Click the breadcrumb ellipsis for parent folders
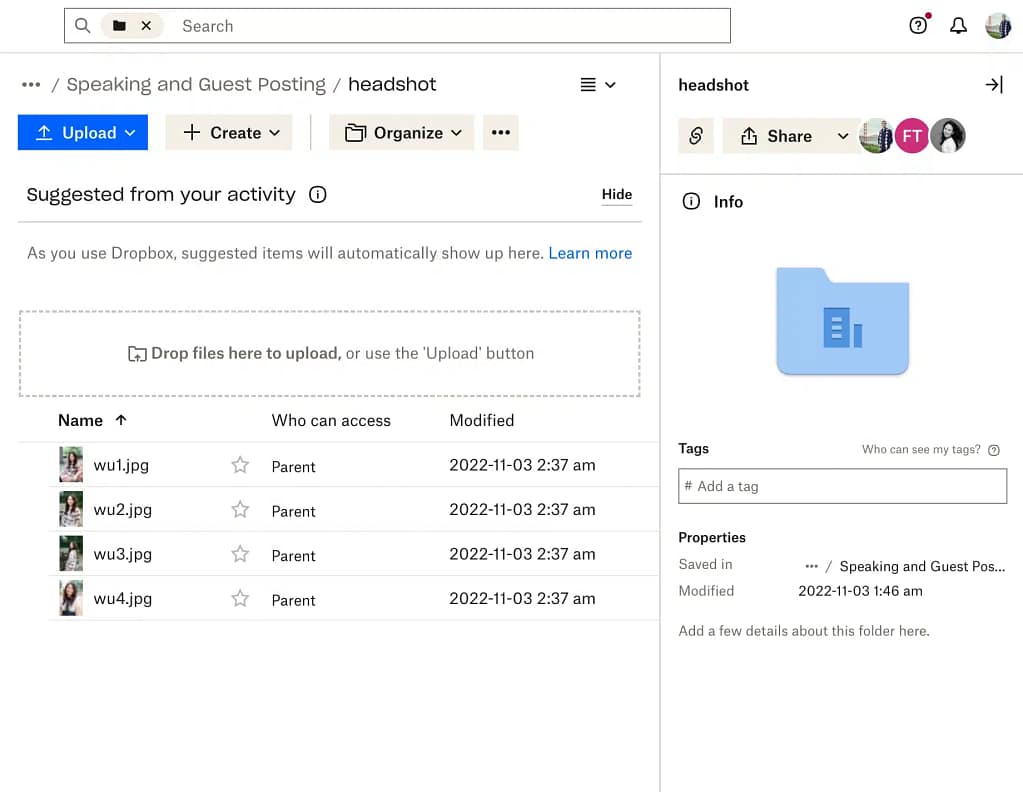1023x792 pixels. click(x=31, y=85)
